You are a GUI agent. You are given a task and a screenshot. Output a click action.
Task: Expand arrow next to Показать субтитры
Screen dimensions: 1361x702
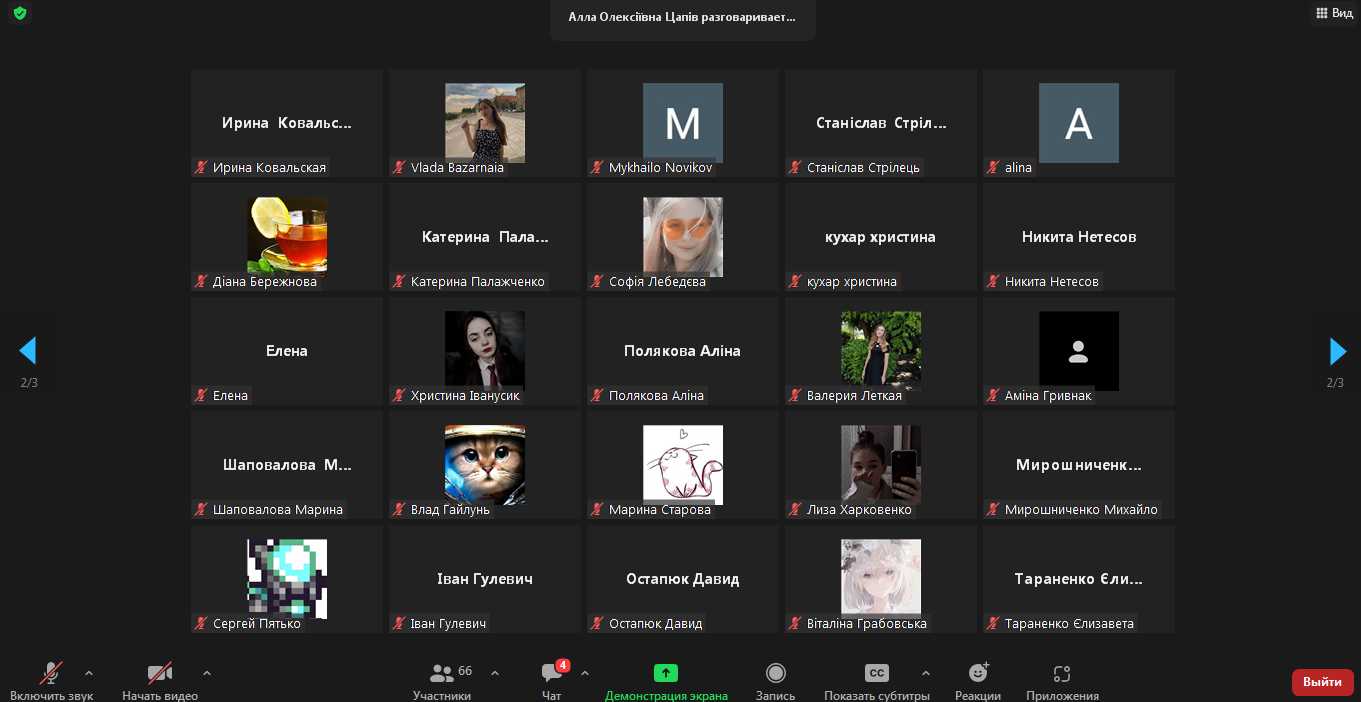point(926,673)
